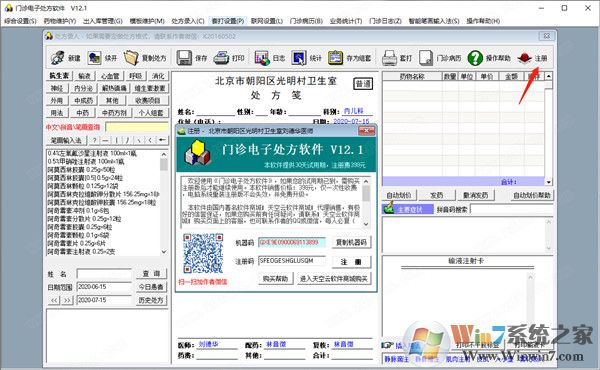
Task: Click the << previous date button
Action: tap(54, 300)
